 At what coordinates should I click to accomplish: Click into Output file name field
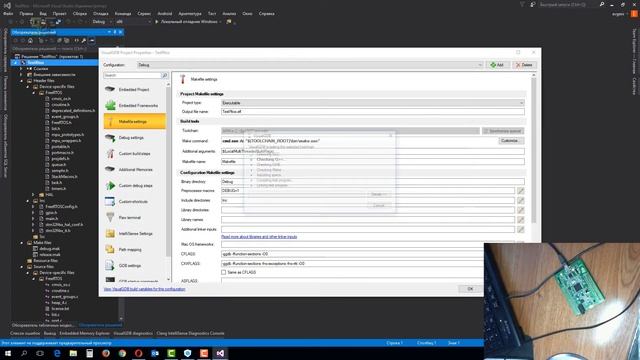(373, 111)
